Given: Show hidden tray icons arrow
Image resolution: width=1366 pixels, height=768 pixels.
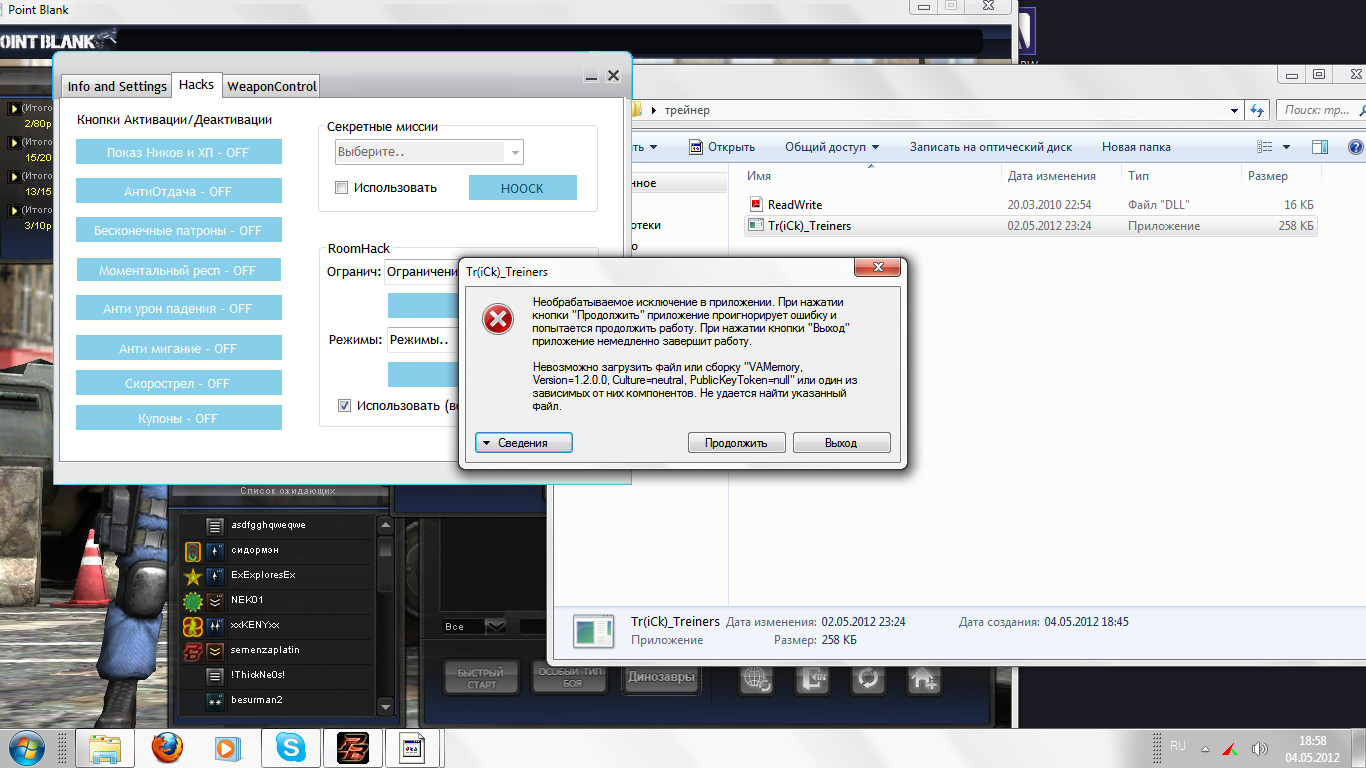Looking at the screenshot, I should coord(1205,748).
